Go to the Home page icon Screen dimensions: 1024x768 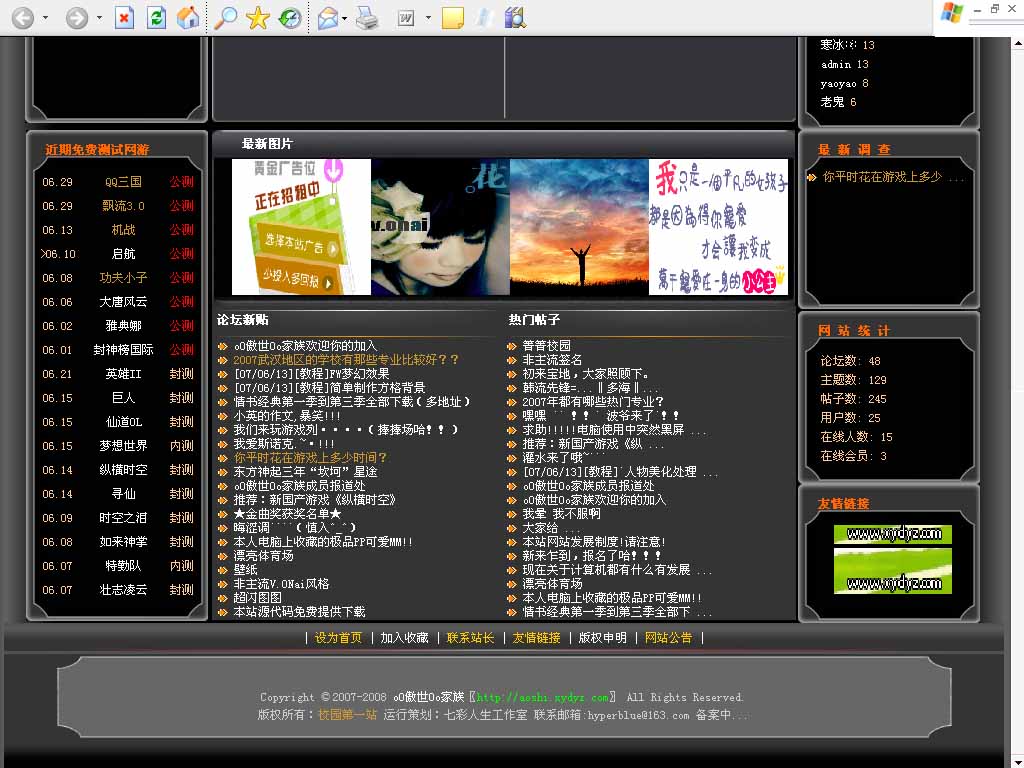[x=188, y=18]
